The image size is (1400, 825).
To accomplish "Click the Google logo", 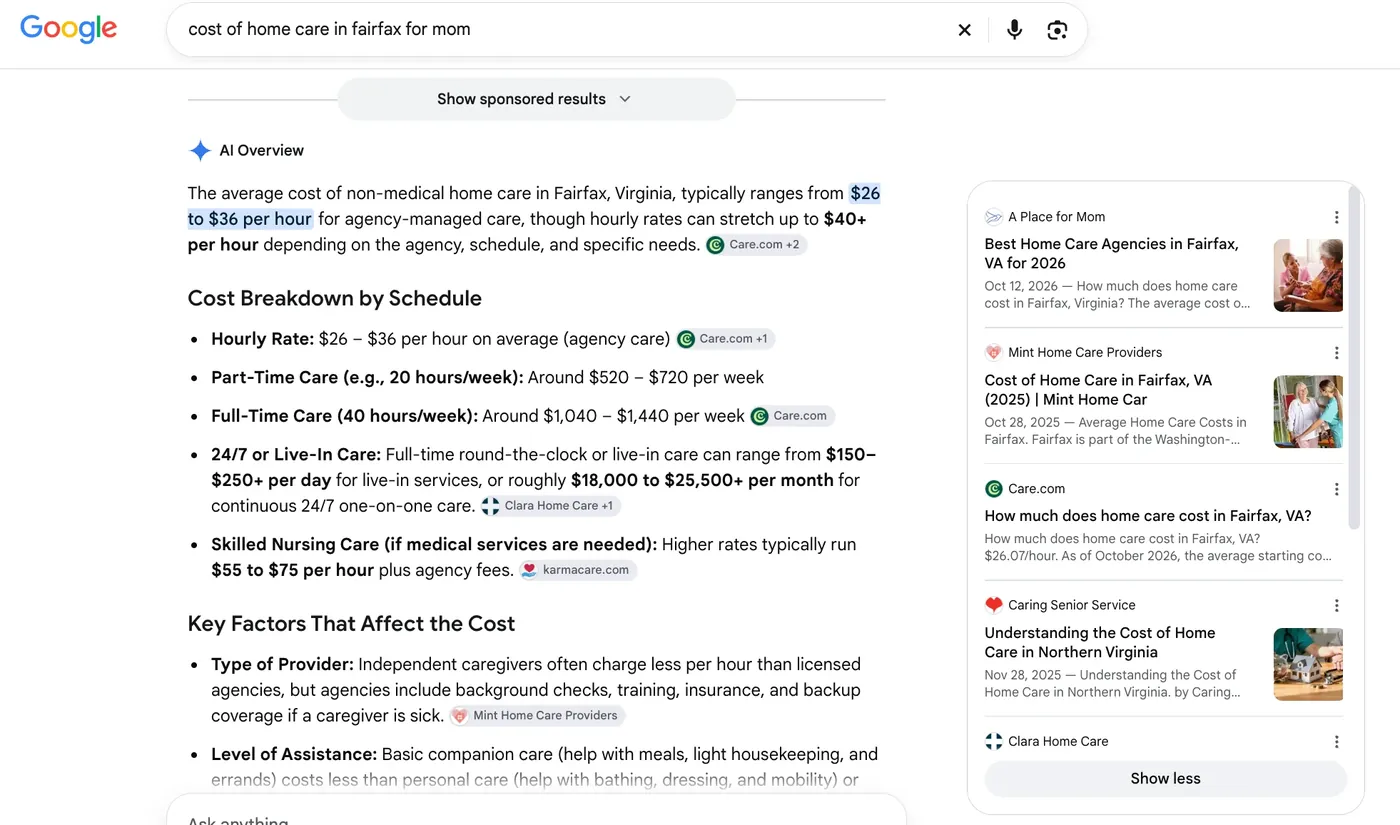I will [69, 29].
